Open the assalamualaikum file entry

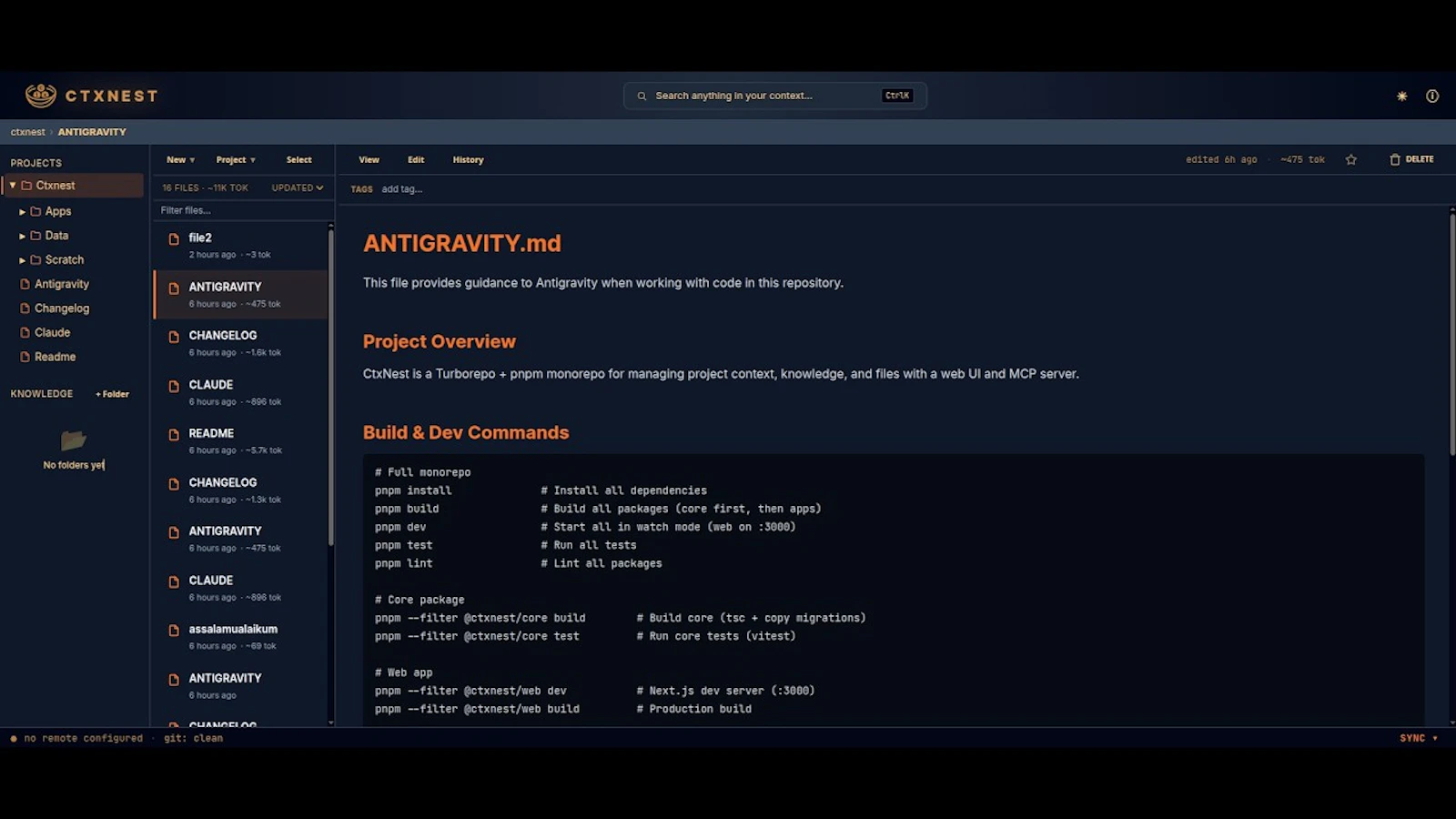[240, 637]
